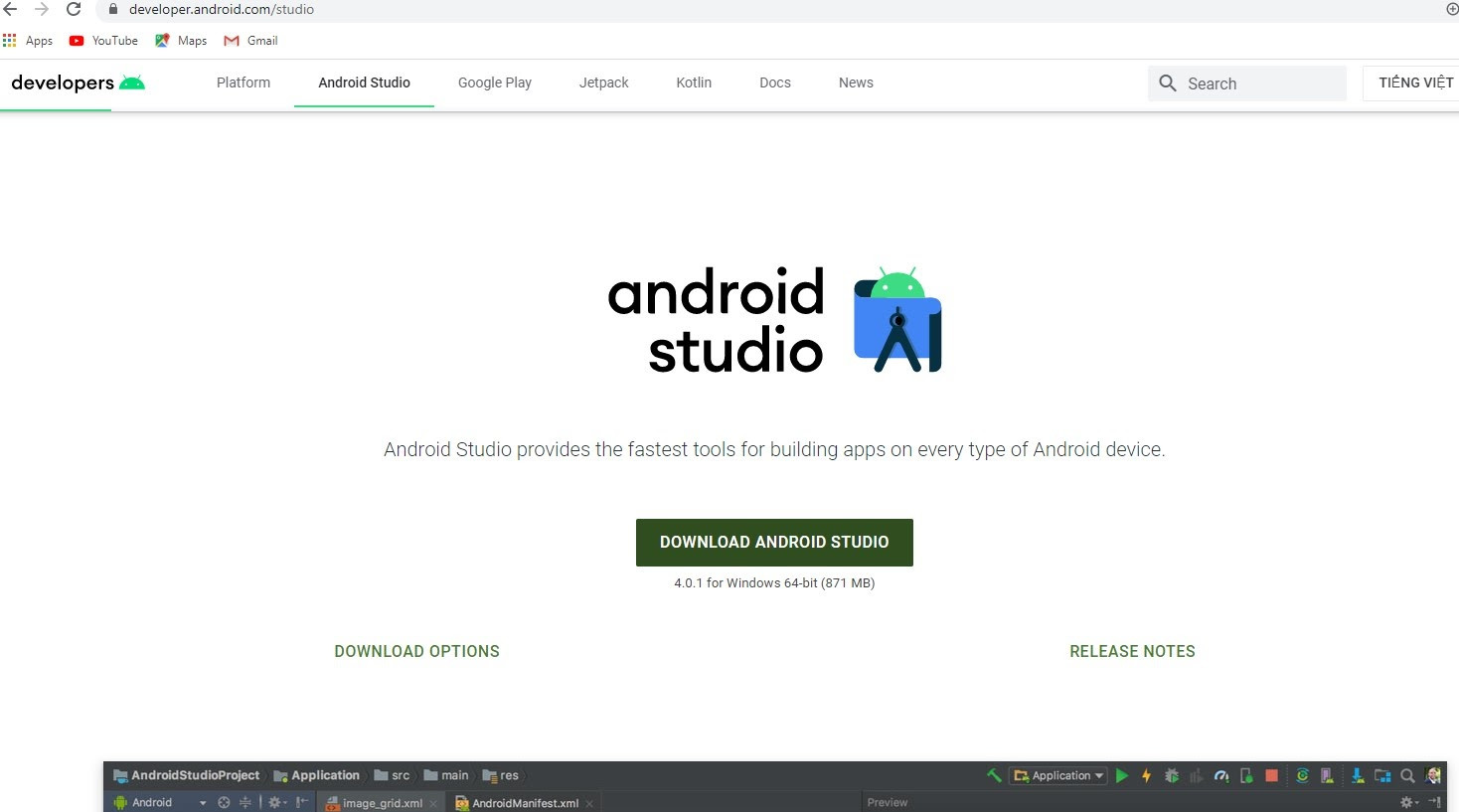Open the News nav tab

click(x=856, y=82)
